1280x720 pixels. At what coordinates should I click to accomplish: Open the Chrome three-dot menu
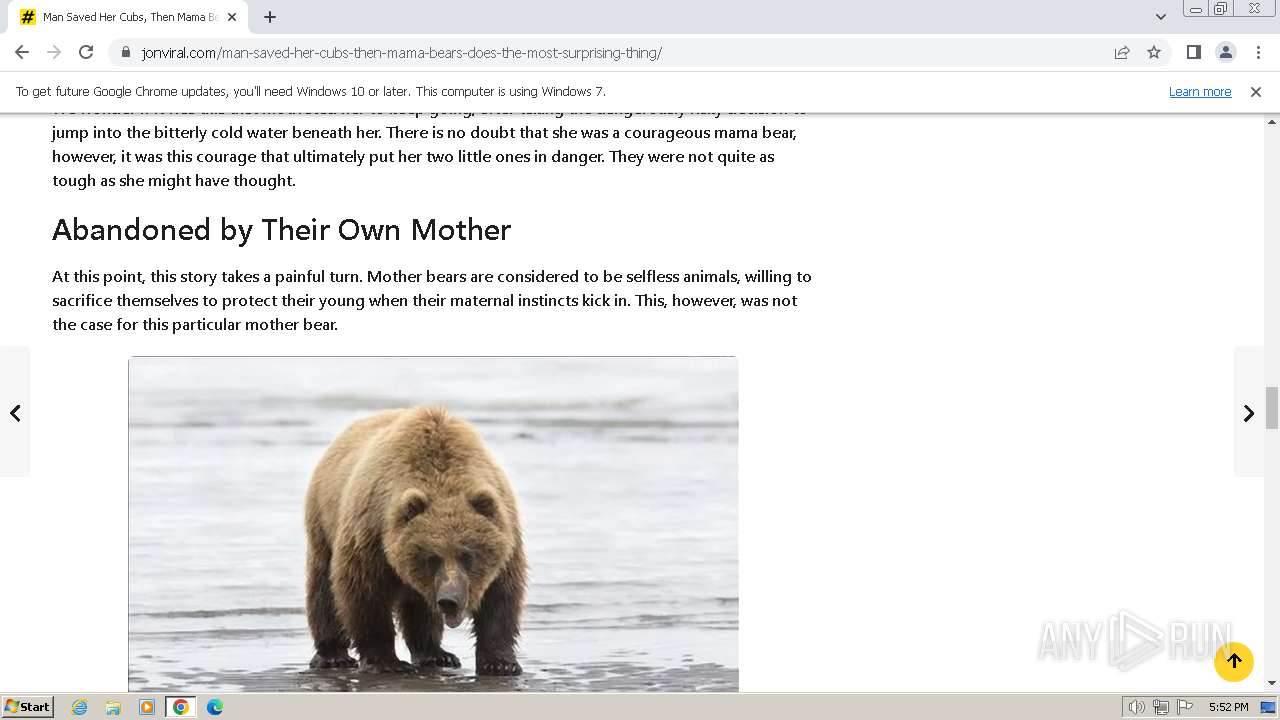tap(1257, 52)
